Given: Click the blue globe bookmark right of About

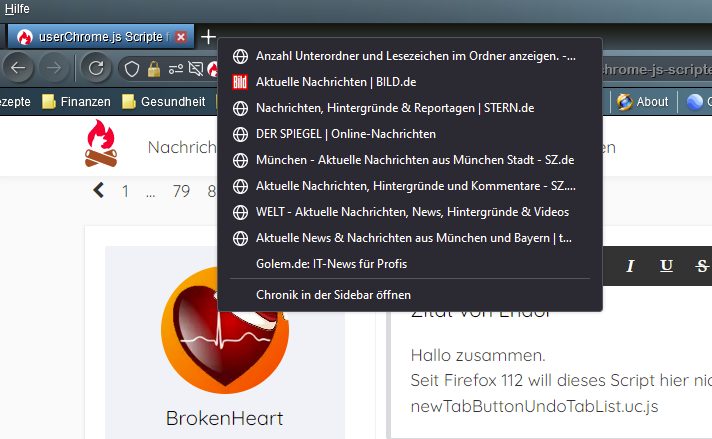Looking at the screenshot, I should [x=694, y=102].
